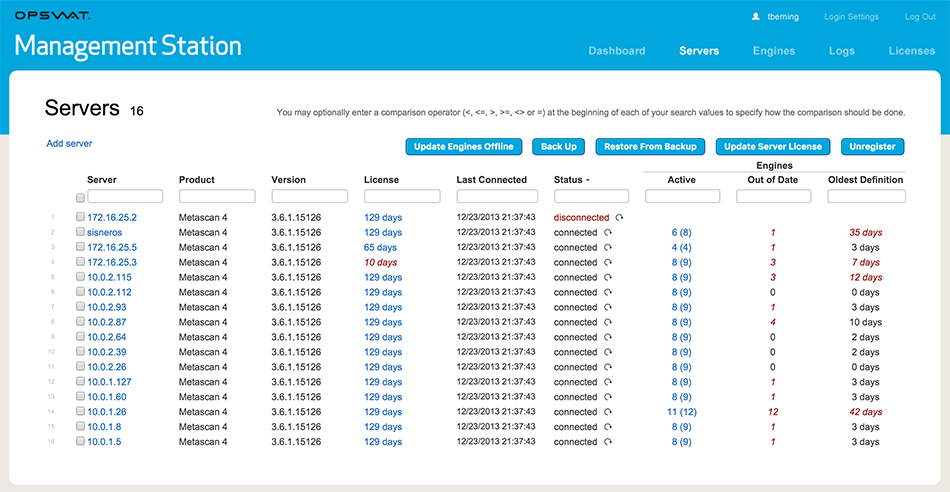
Task: Refresh status for server 10.0.1.26
Action: pos(608,412)
